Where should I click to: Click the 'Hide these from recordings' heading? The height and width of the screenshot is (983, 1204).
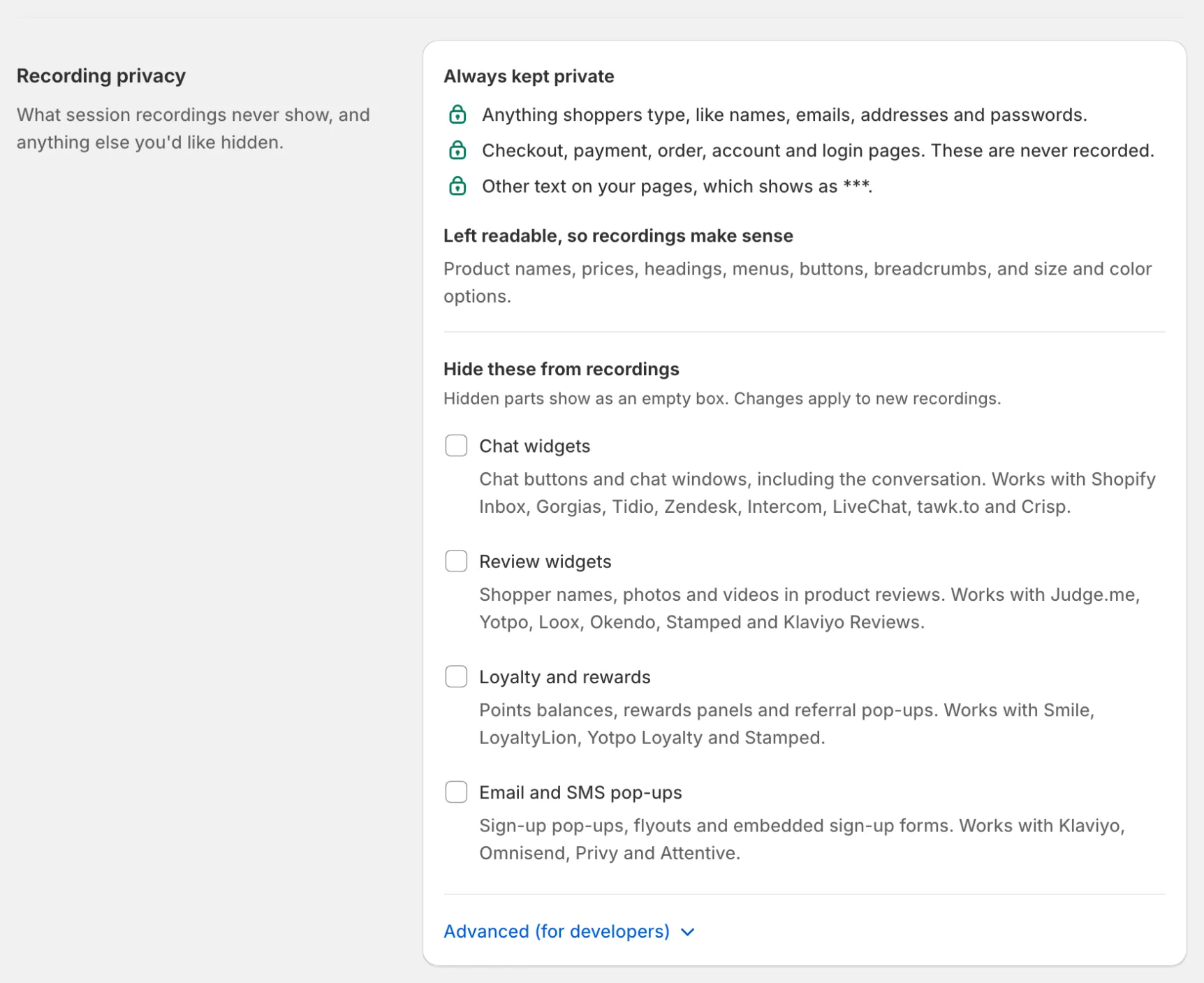click(561, 369)
